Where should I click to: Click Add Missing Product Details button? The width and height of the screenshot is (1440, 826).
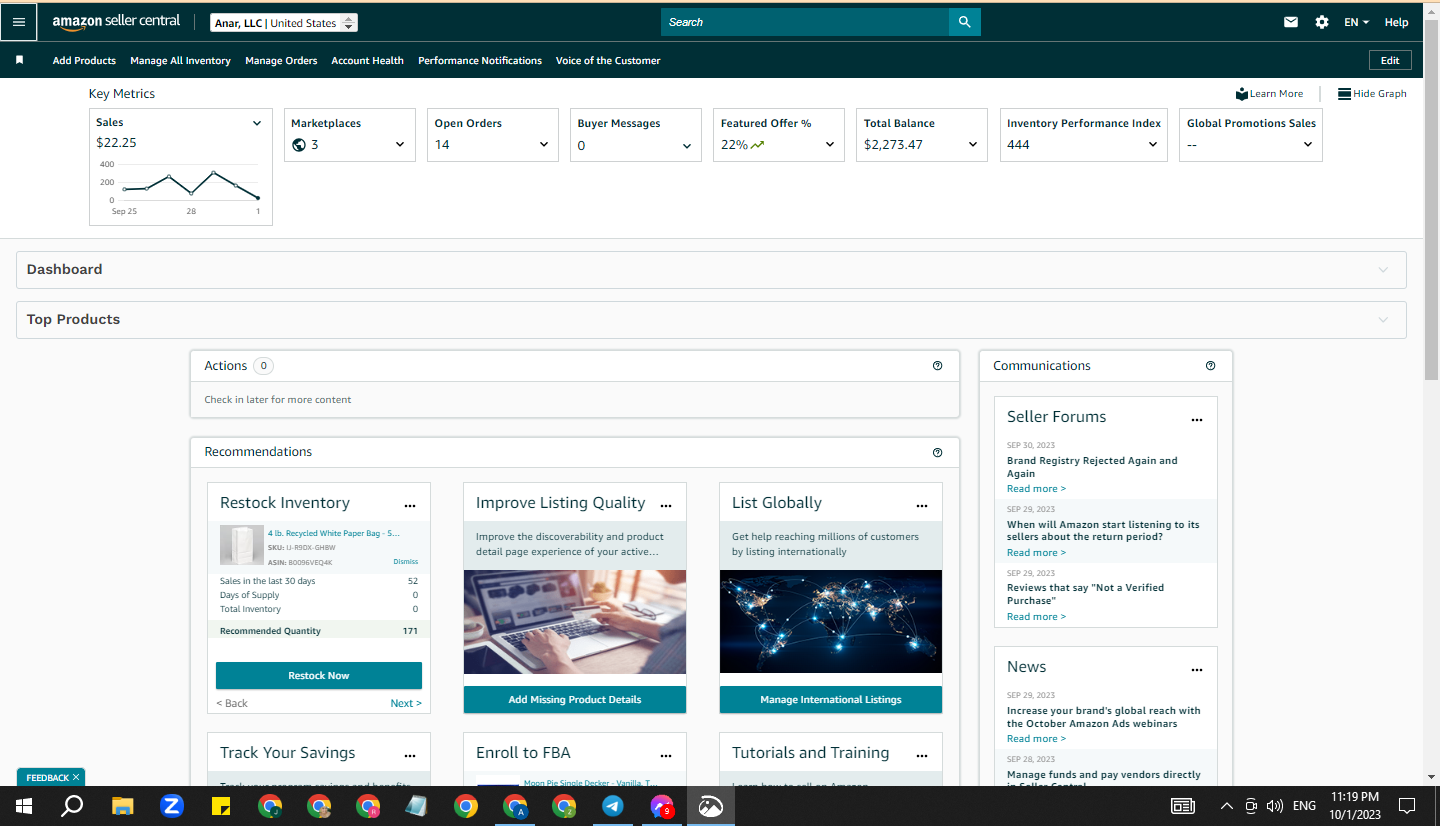tap(575, 700)
